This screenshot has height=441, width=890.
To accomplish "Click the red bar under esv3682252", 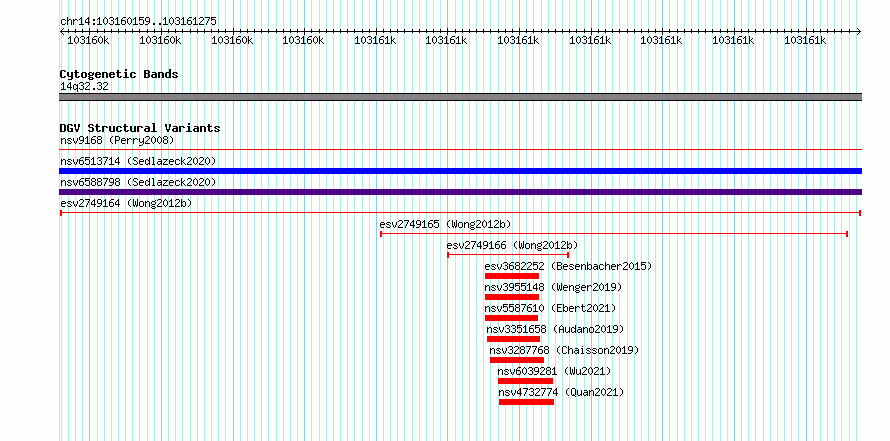I will coord(512,276).
